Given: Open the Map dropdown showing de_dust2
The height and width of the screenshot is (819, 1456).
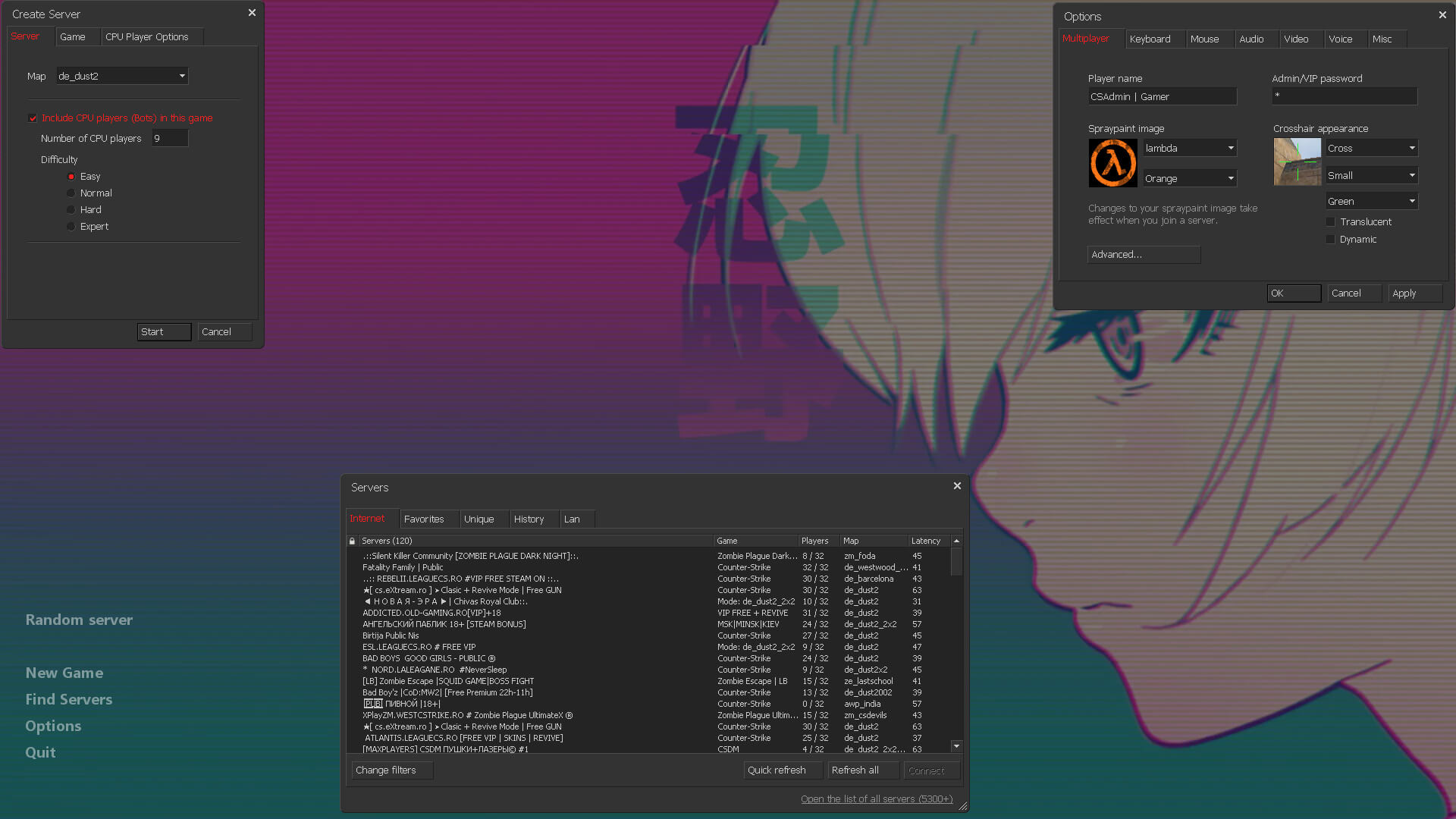Looking at the screenshot, I should 122,76.
